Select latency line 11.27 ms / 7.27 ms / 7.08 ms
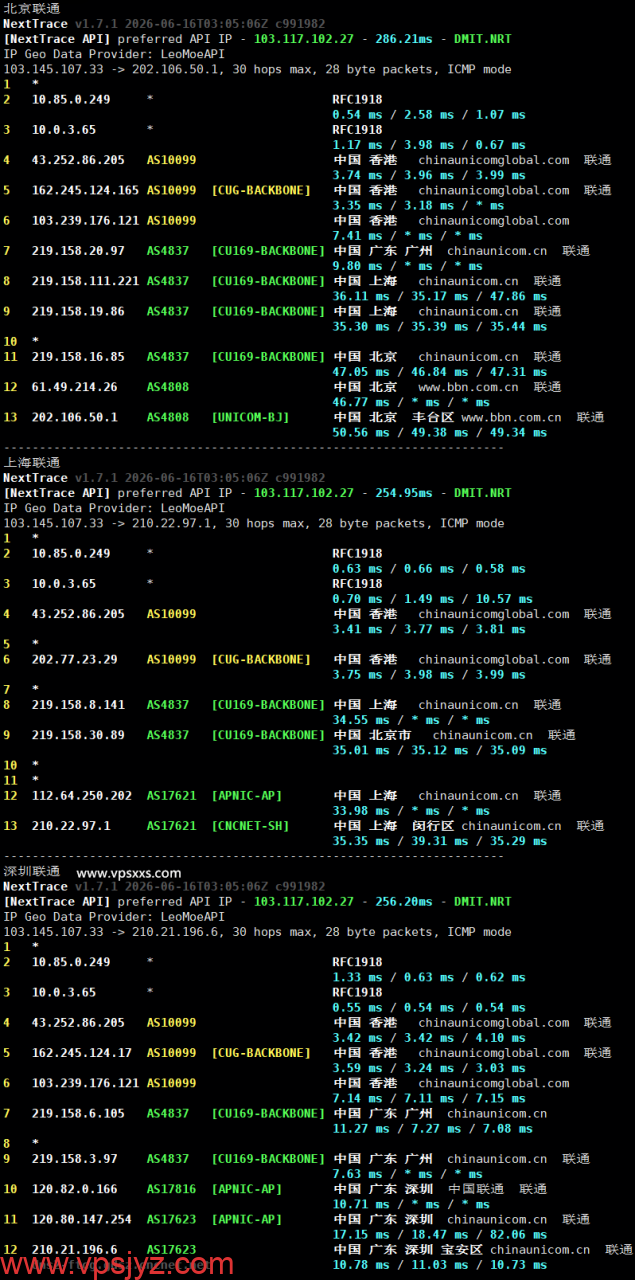The width and height of the screenshot is (635, 1280). (x=433, y=1129)
